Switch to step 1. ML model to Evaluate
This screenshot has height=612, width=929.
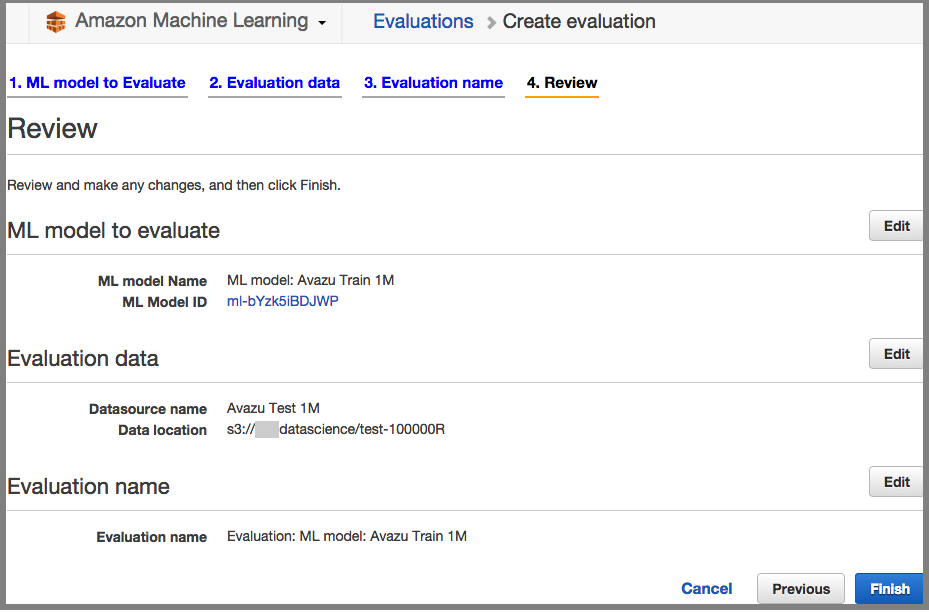97,83
